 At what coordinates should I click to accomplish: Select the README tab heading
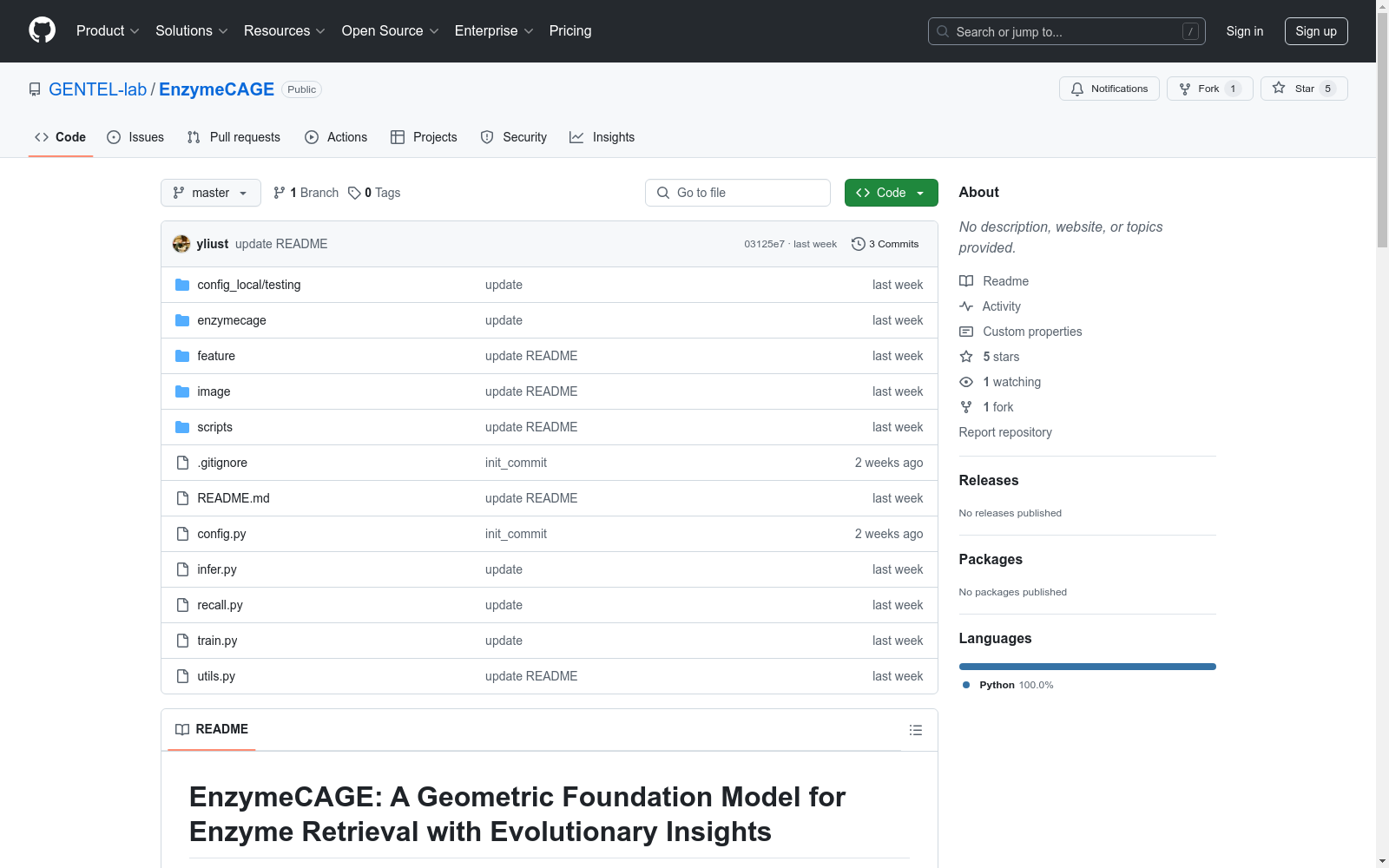click(212, 729)
